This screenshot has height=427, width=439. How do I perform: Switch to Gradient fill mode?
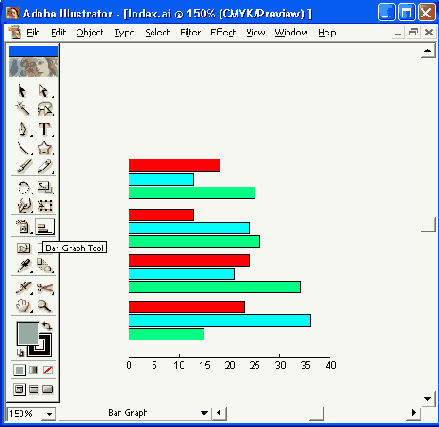[34, 370]
